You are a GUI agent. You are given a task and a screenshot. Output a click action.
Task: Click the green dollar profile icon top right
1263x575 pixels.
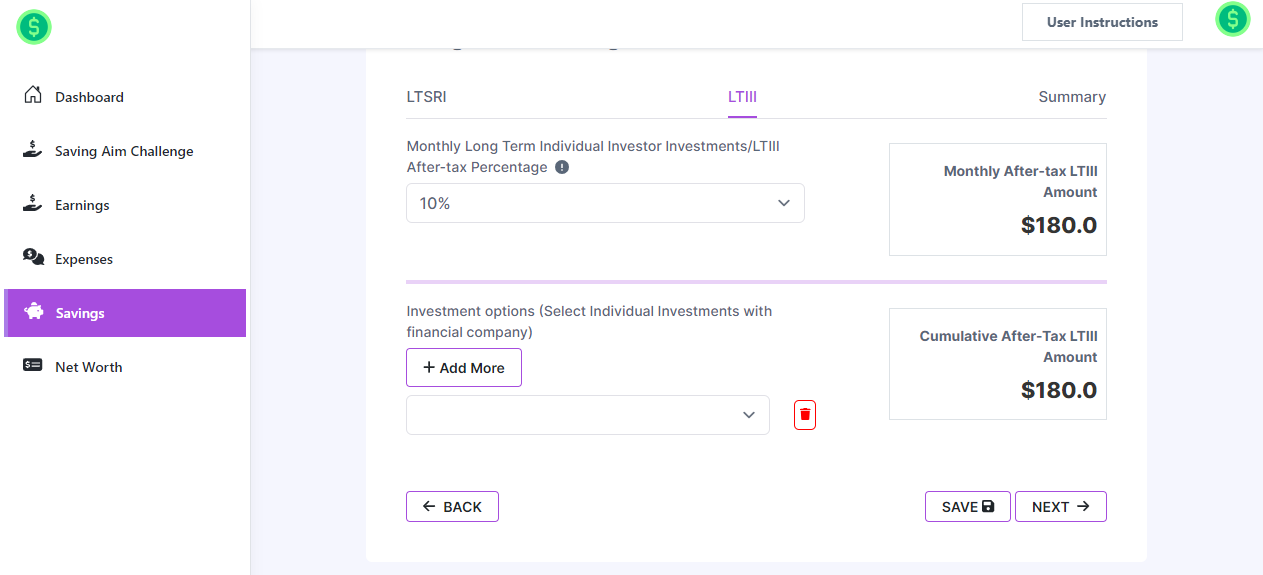tap(1232, 19)
